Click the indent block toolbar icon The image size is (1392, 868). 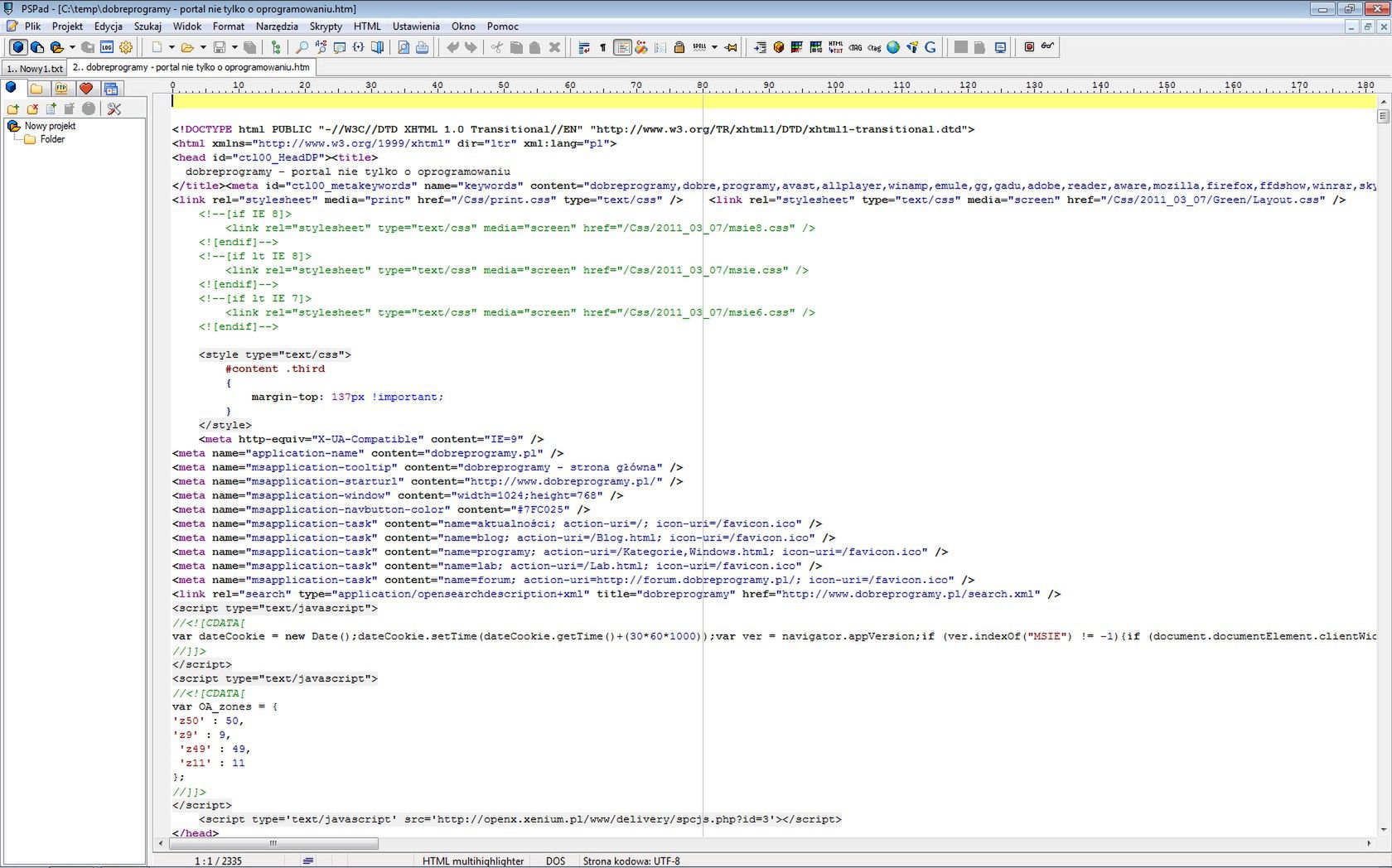tap(760, 47)
